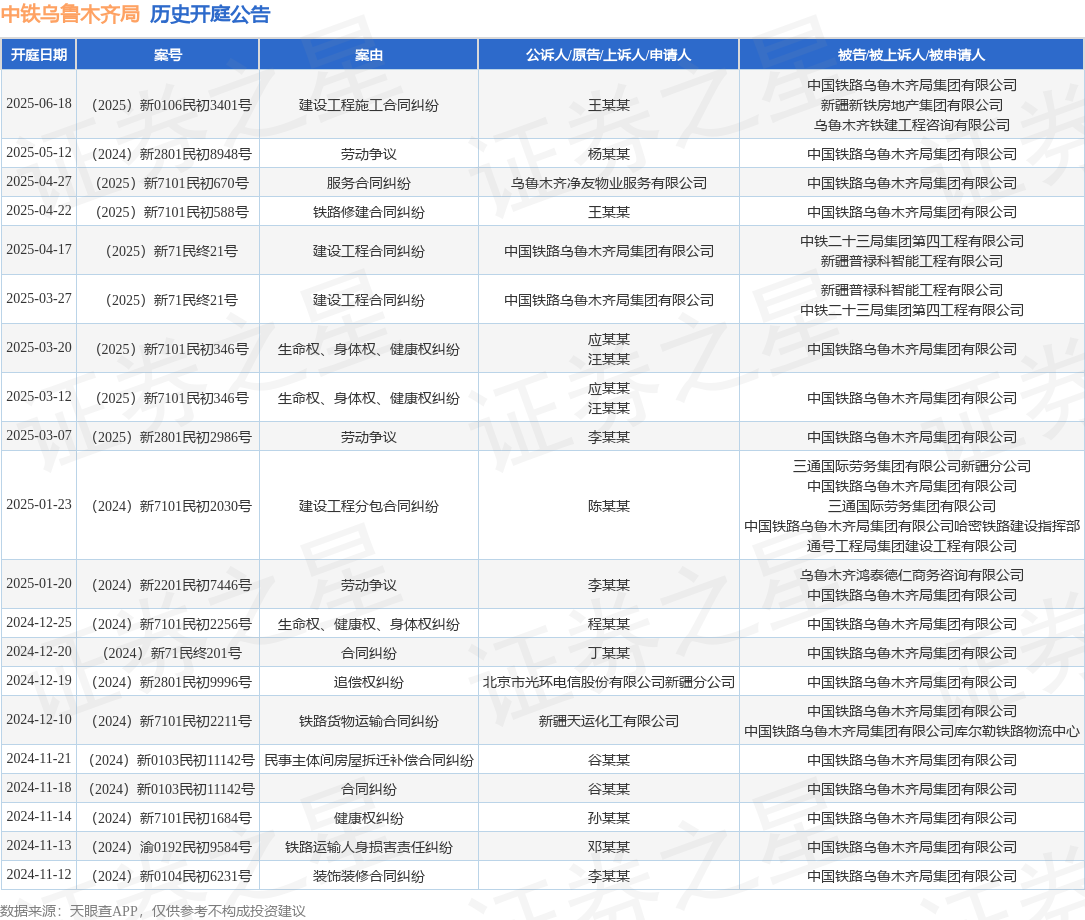
Task: Click the title text 中铁乌鲁木齐局
Action: click(x=70, y=14)
